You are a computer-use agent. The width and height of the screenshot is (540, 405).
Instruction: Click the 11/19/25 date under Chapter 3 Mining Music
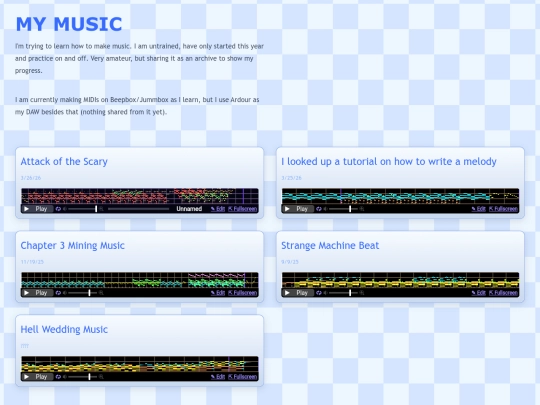coord(32,262)
